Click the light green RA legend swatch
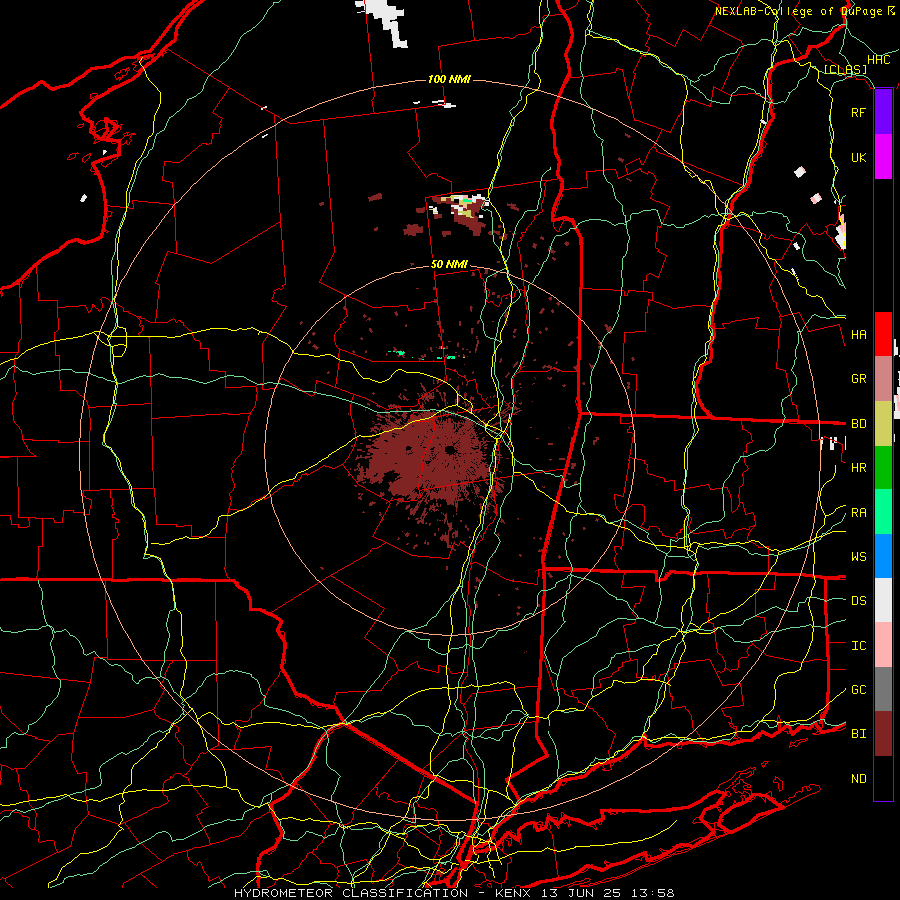900x900 pixels. point(883,512)
